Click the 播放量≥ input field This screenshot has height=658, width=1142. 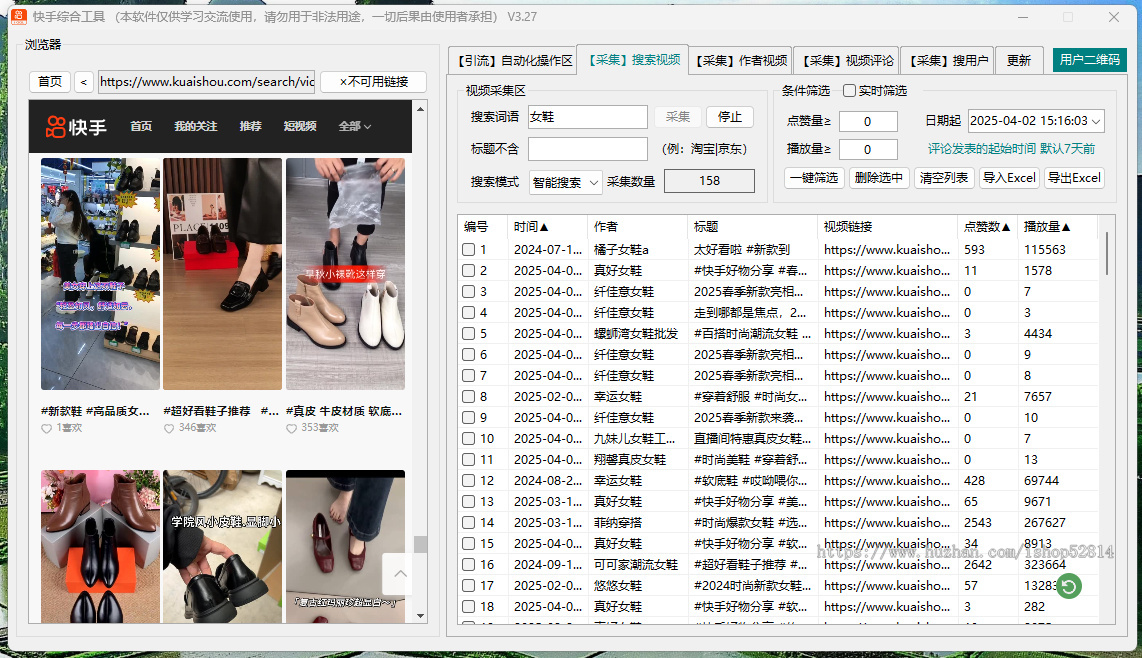pos(867,149)
